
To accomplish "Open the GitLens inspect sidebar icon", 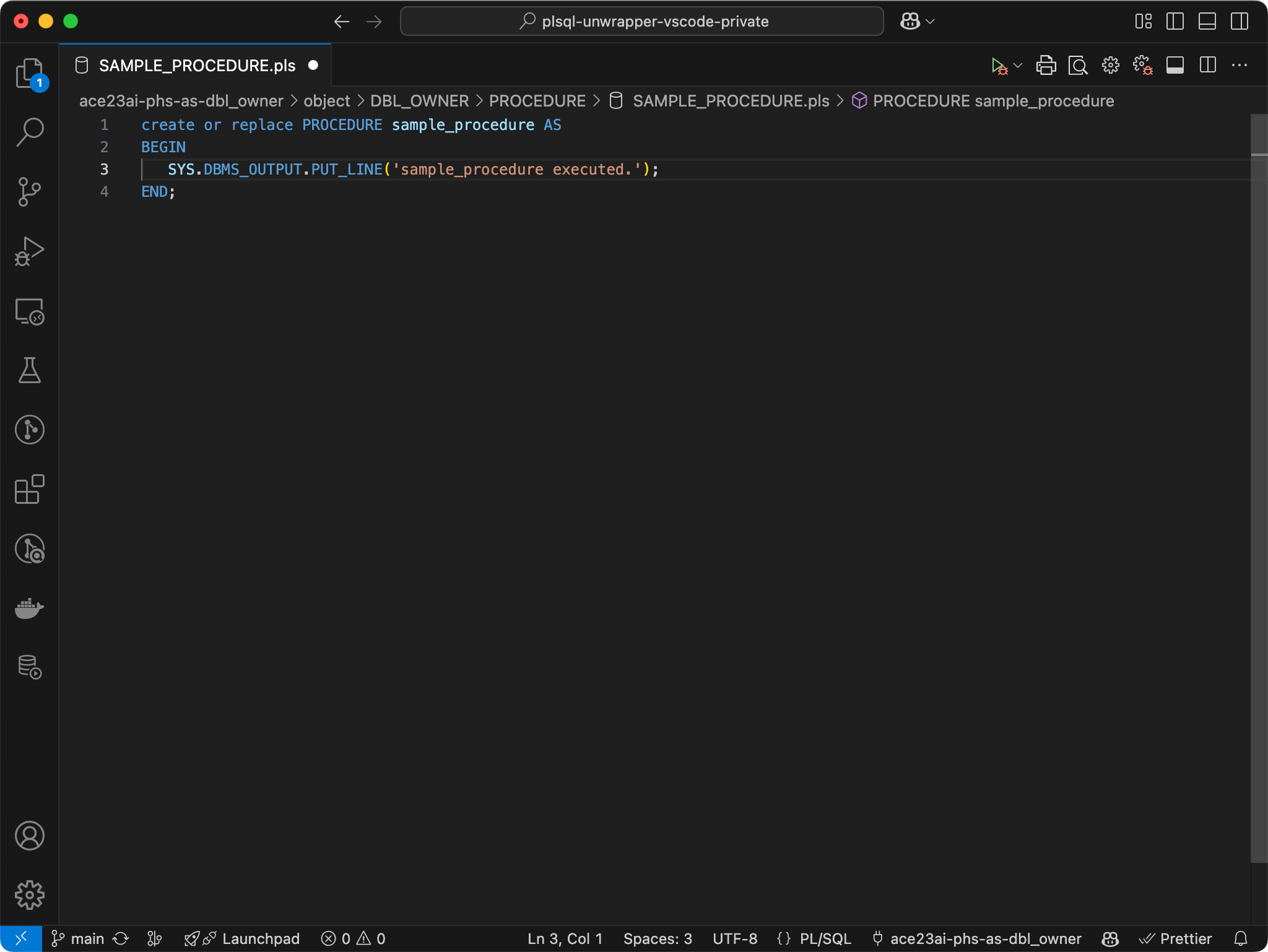I will click(29, 549).
